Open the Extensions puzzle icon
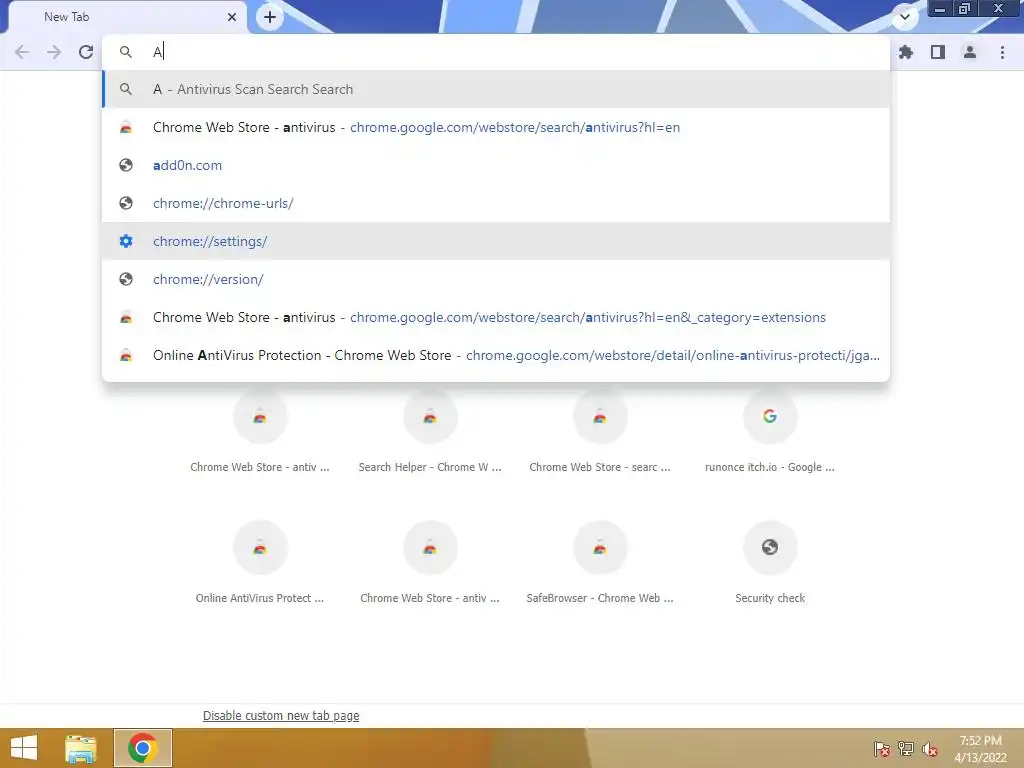1024x768 pixels. 905,52
